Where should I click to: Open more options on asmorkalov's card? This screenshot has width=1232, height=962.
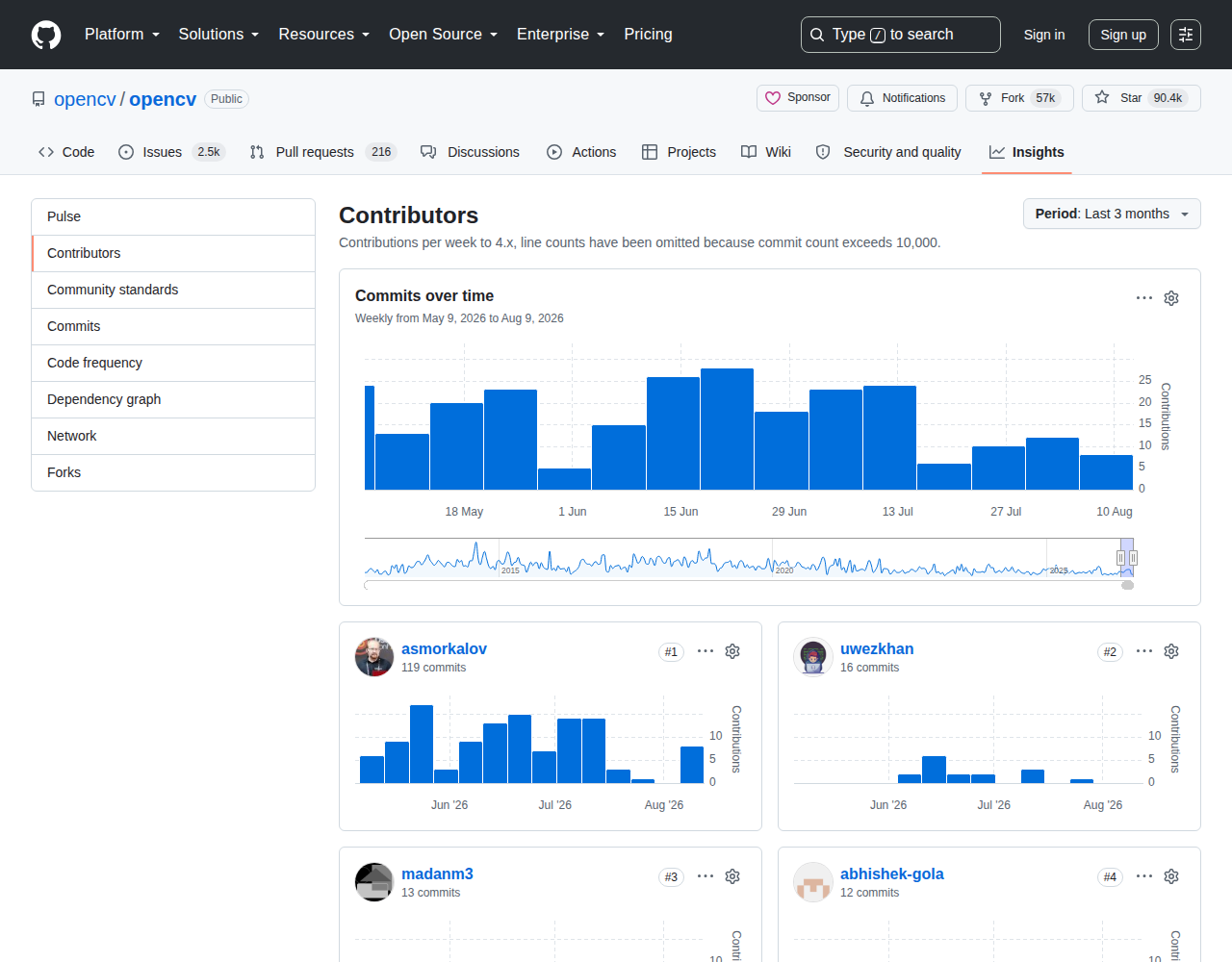tap(706, 651)
